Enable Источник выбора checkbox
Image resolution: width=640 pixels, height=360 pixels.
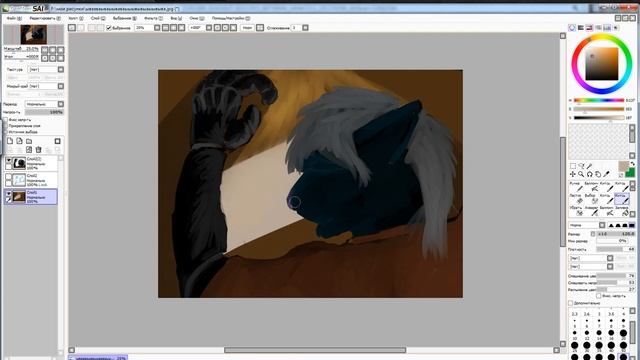click(6, 132)
